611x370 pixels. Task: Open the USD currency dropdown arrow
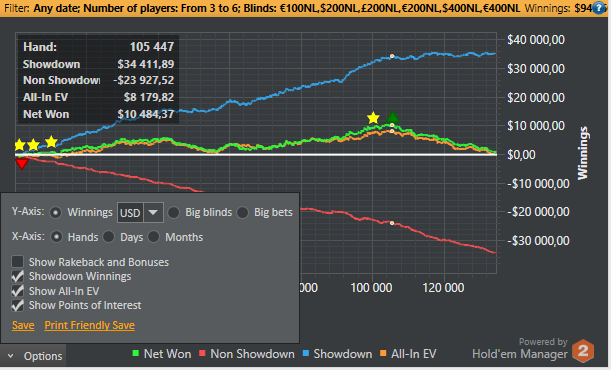pyautogui.click(x=153, y=213)
